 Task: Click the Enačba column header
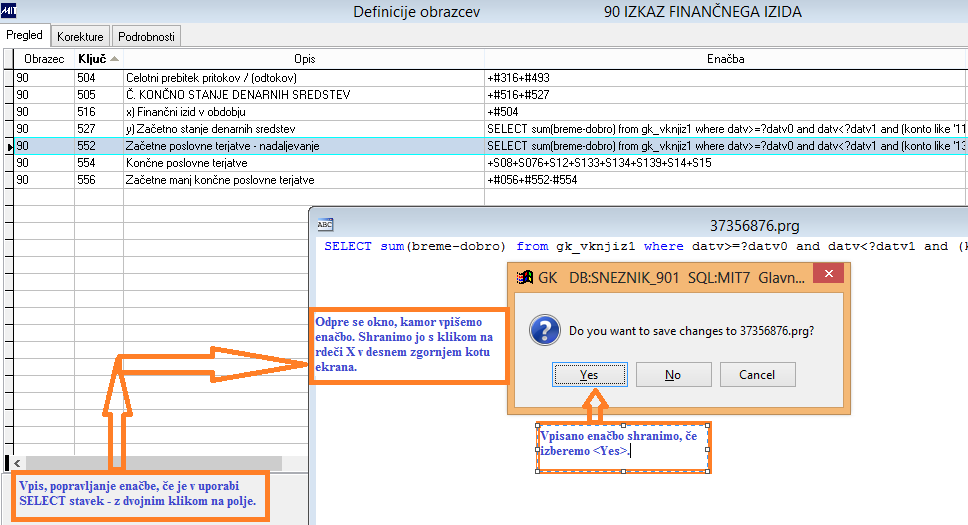[x=725, y=59]
